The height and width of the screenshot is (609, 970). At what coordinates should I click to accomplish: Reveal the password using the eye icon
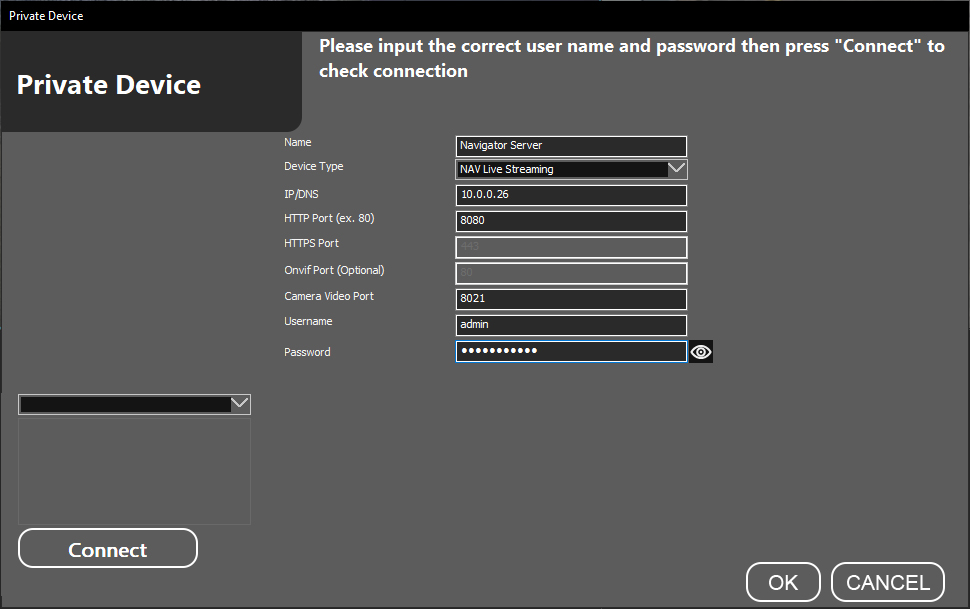click(x=701, y=352)
